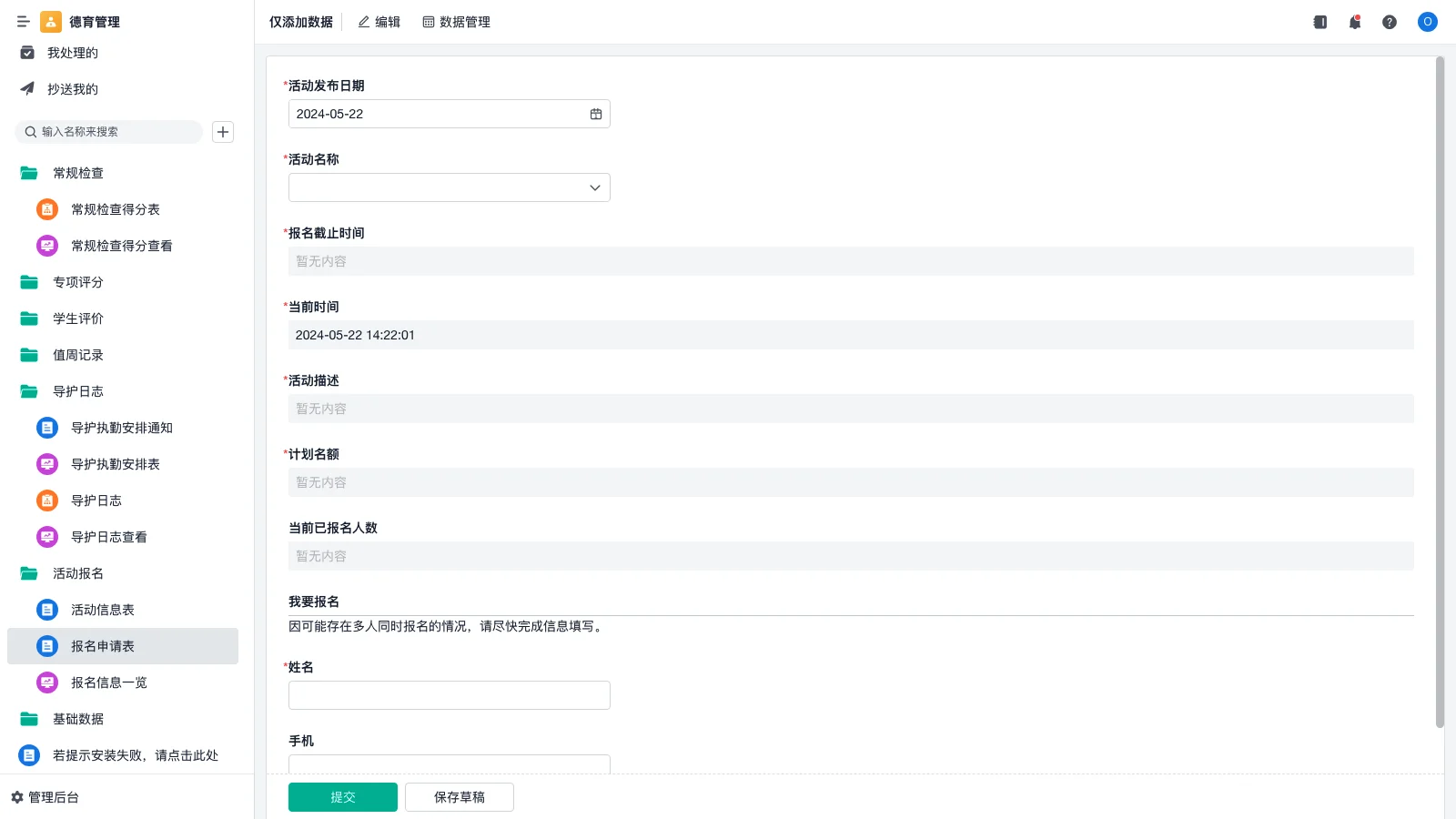Open the calendar picker icon for 活动发布日期
Image resolution: width=1456 pixels, height=819 pixels.
pyautogui.click(x=596, y=114)
